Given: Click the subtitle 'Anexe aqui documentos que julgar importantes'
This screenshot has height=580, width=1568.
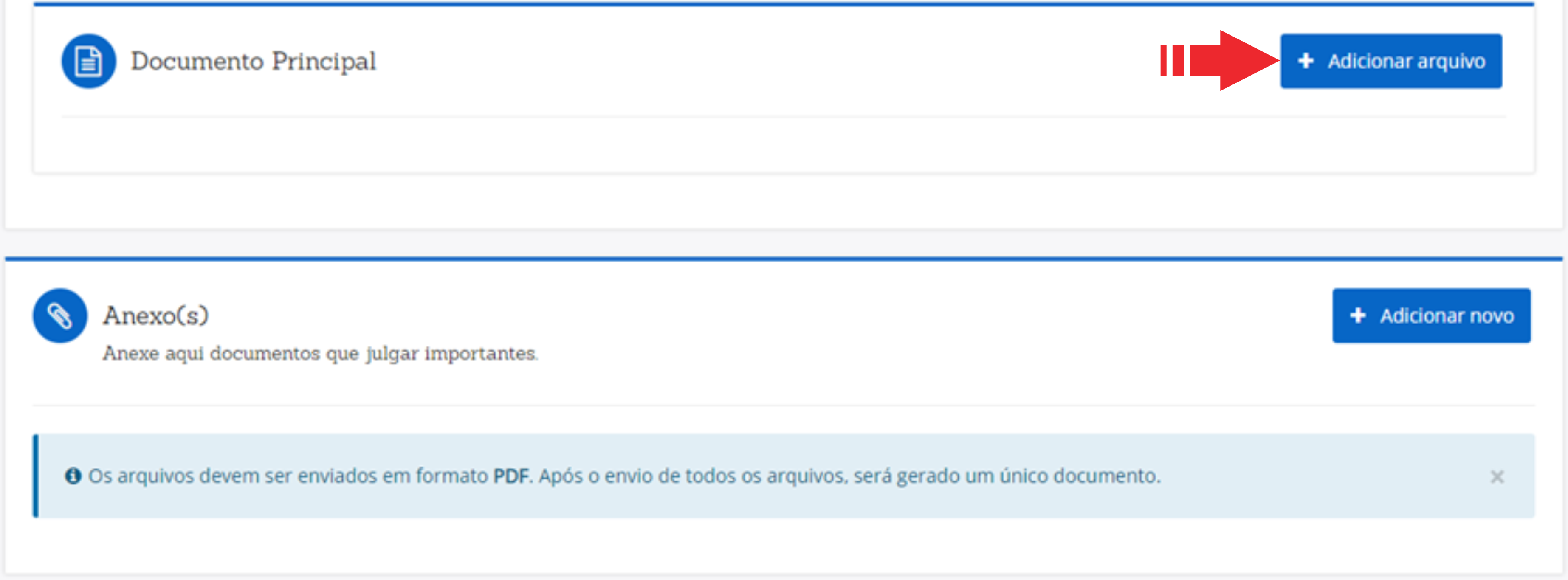Looking at the screenshot, I should [320, 353].
